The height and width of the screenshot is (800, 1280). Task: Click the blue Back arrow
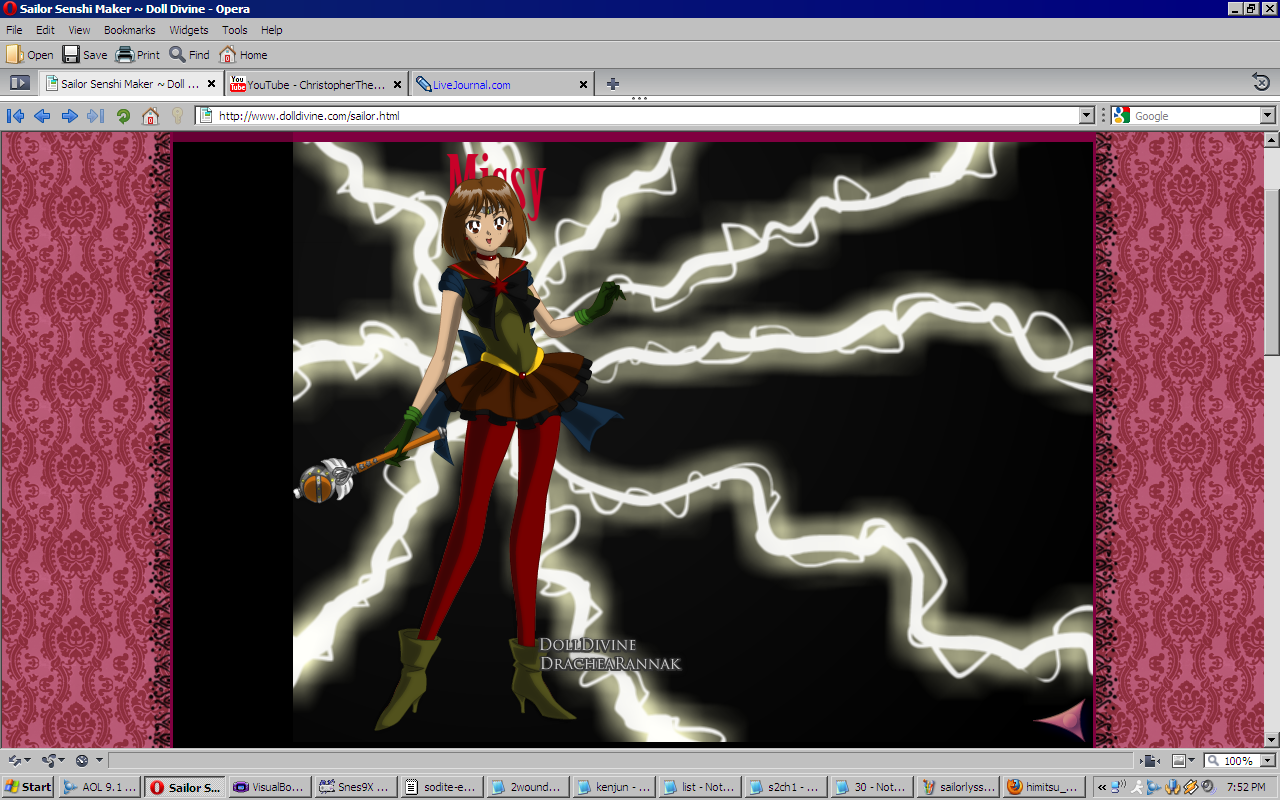[x=42, y=116]
